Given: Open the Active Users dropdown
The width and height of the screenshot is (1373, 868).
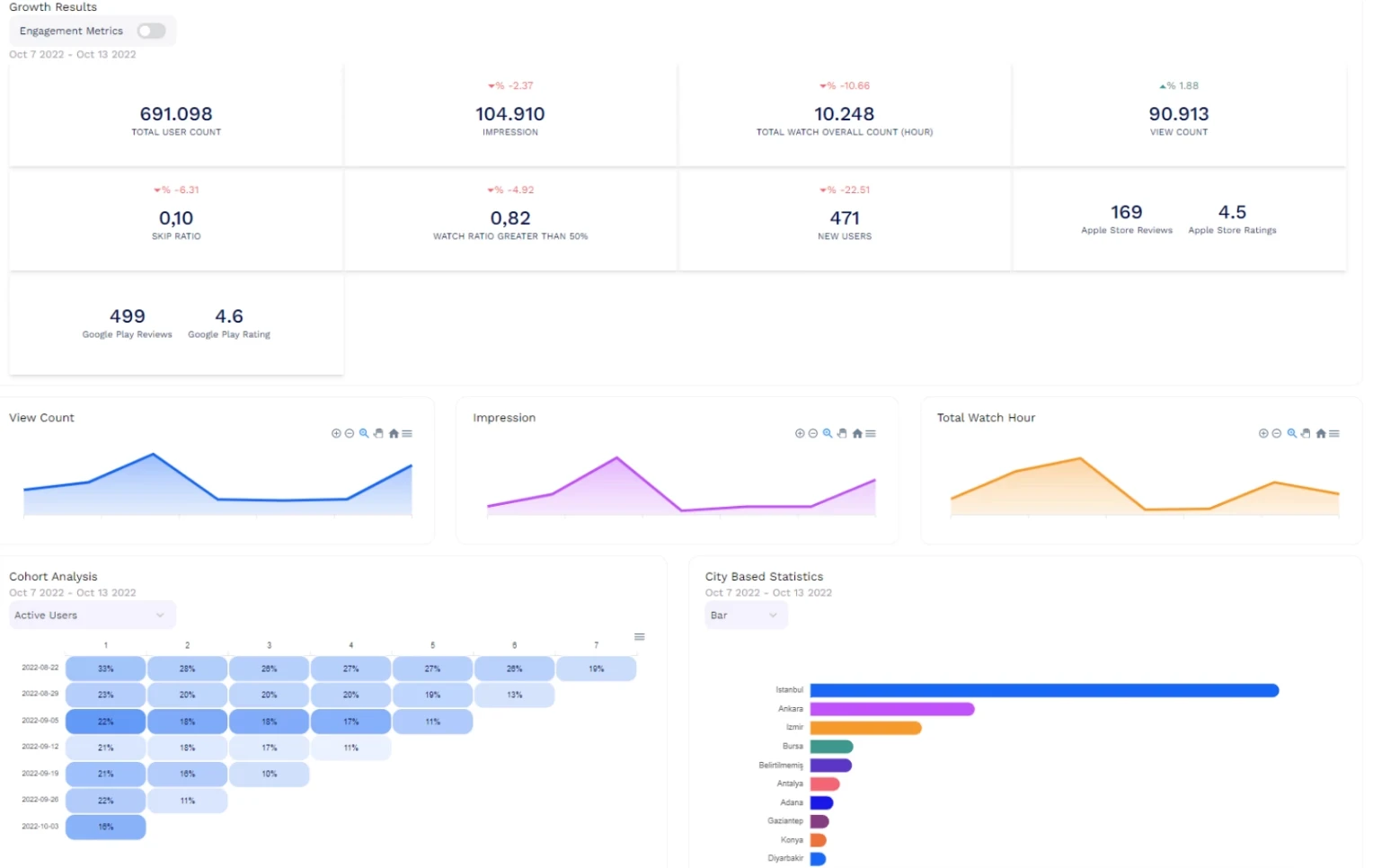Looking at the screenshot, I should tap(93, 616).
